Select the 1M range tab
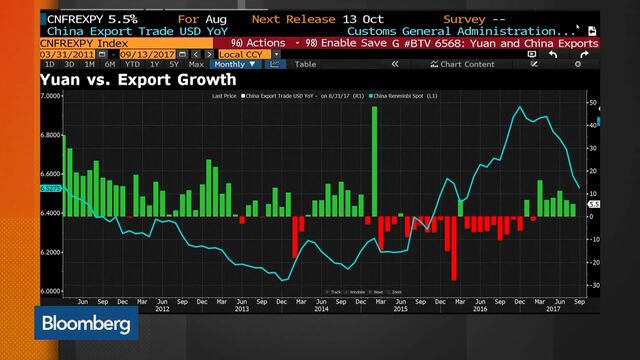The image size is (640, 360). tap(89, 64)
